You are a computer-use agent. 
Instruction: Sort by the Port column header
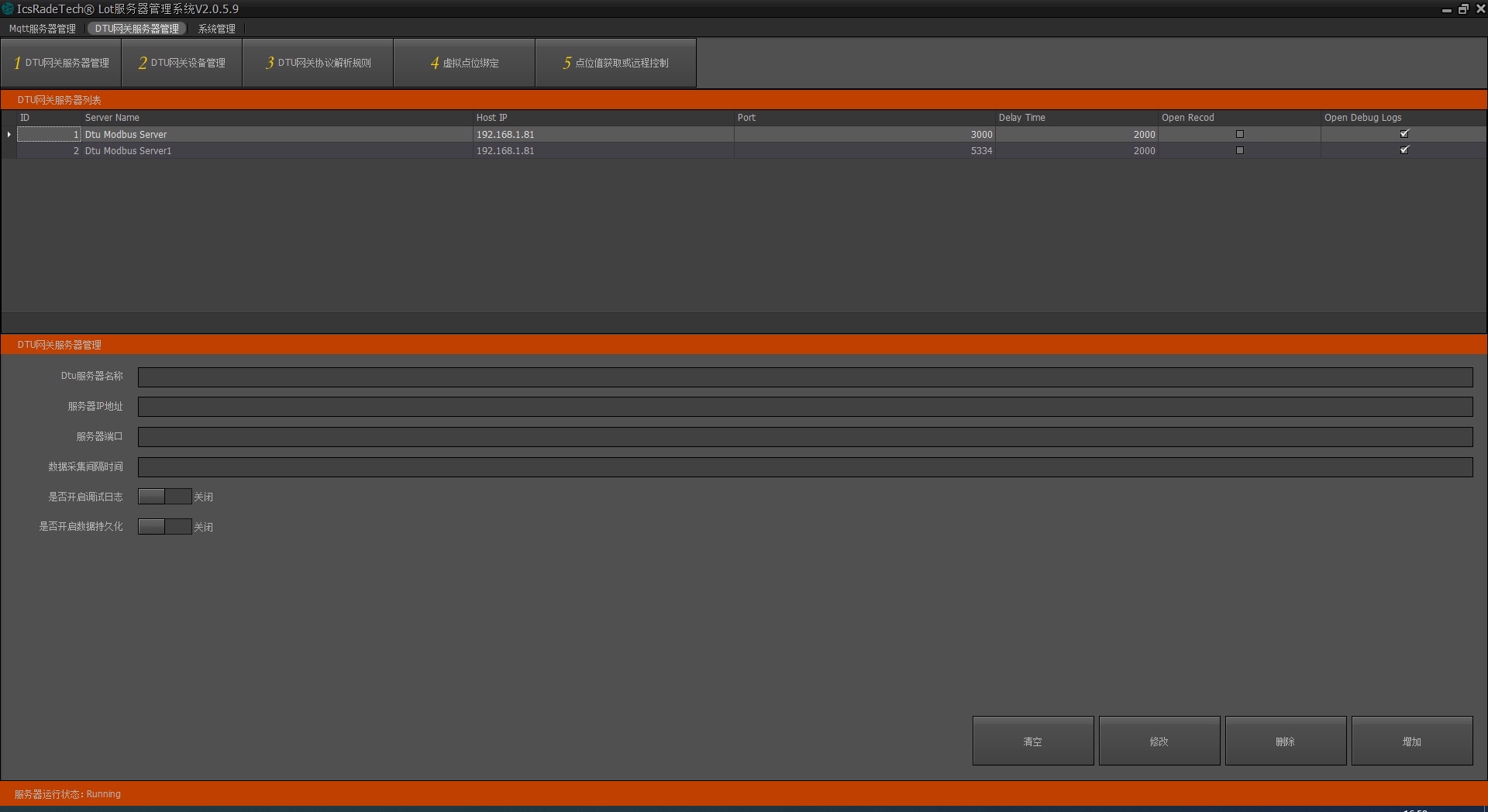coord(865,118)
